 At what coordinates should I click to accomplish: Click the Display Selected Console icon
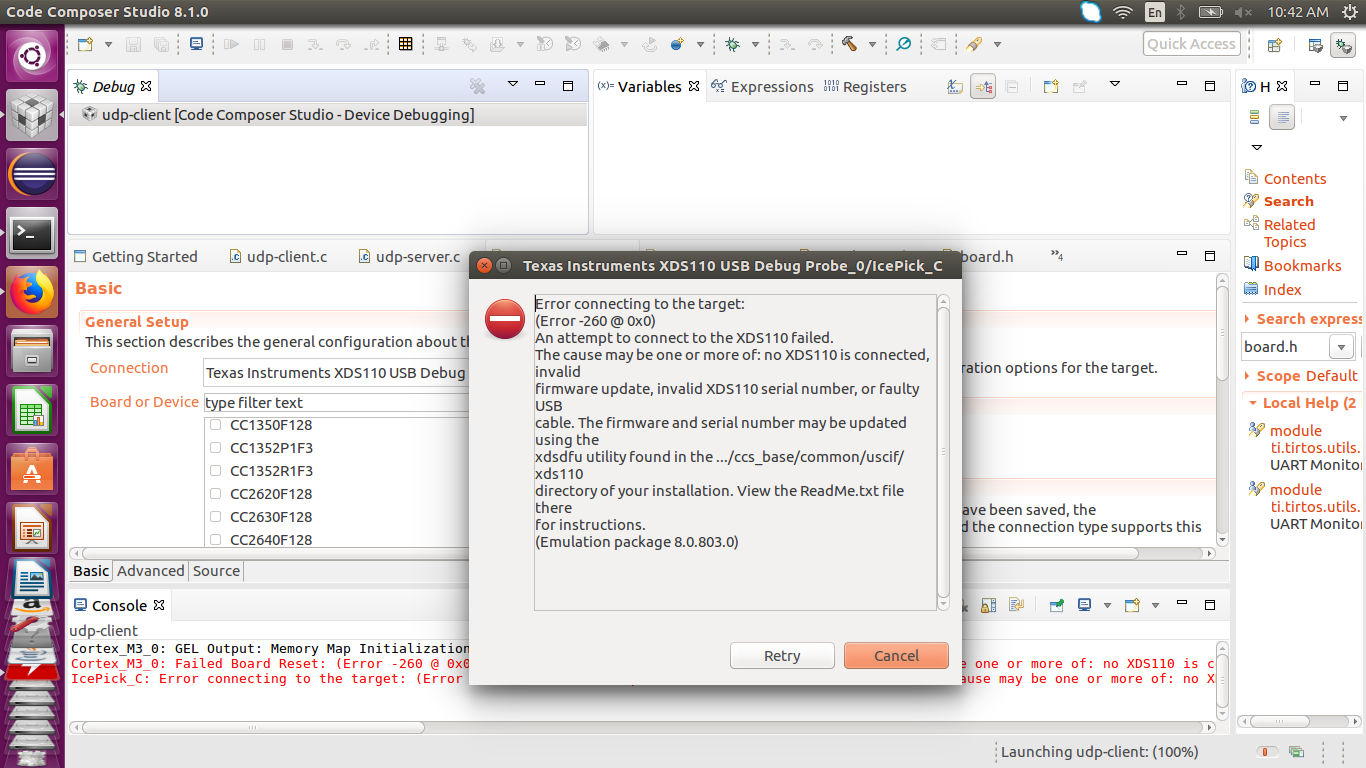pos(1085,605)
